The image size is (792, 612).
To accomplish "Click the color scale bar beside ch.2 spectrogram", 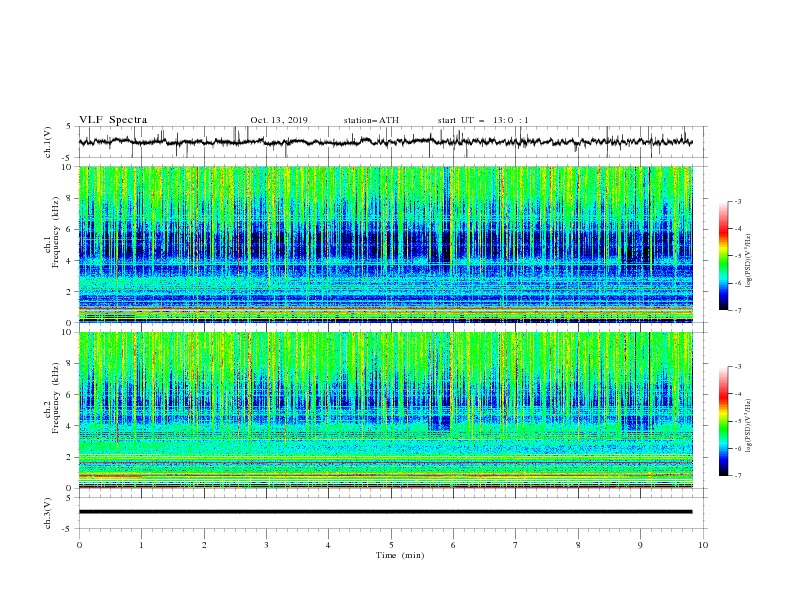I will (723, 421).
